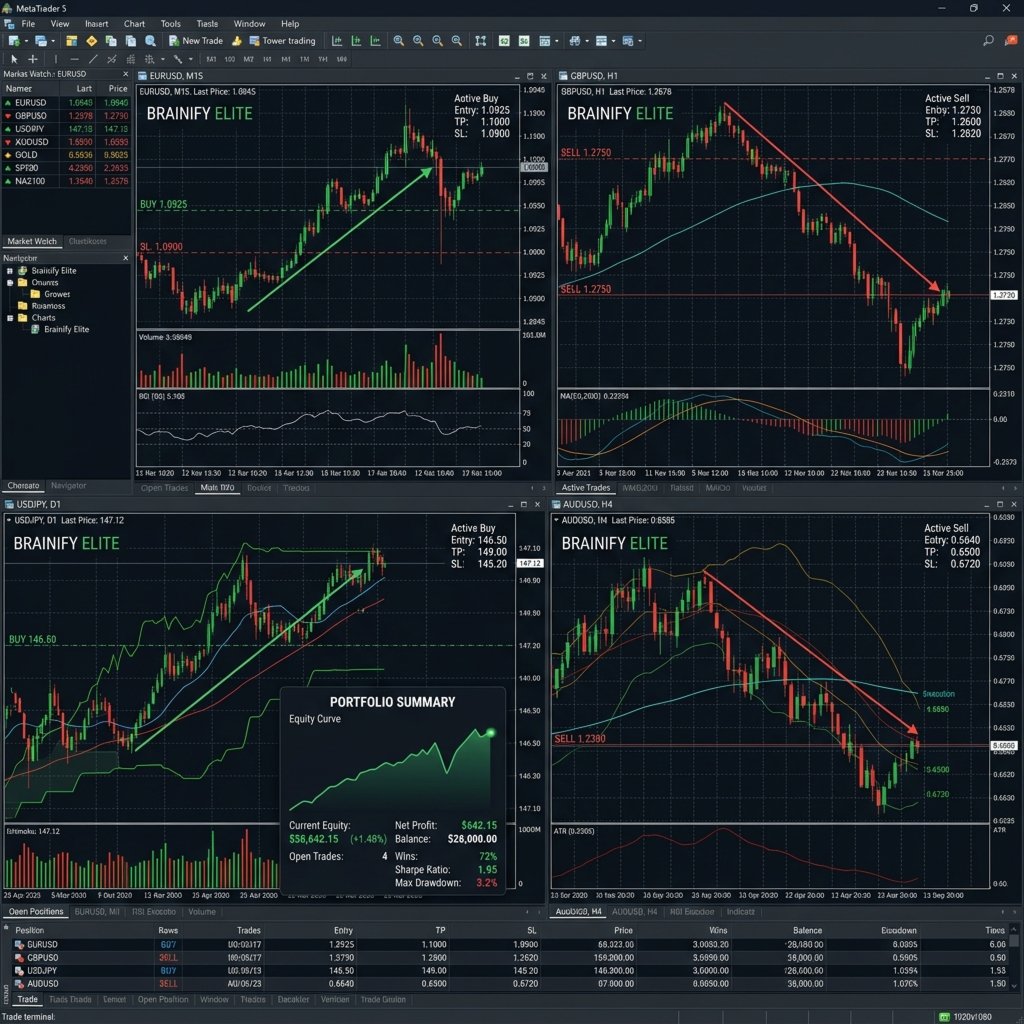This screenshot has height=1024, width=1024.
Task: Select the Open Positions tab
Action: pyautogui.click(x=36, y=912)
